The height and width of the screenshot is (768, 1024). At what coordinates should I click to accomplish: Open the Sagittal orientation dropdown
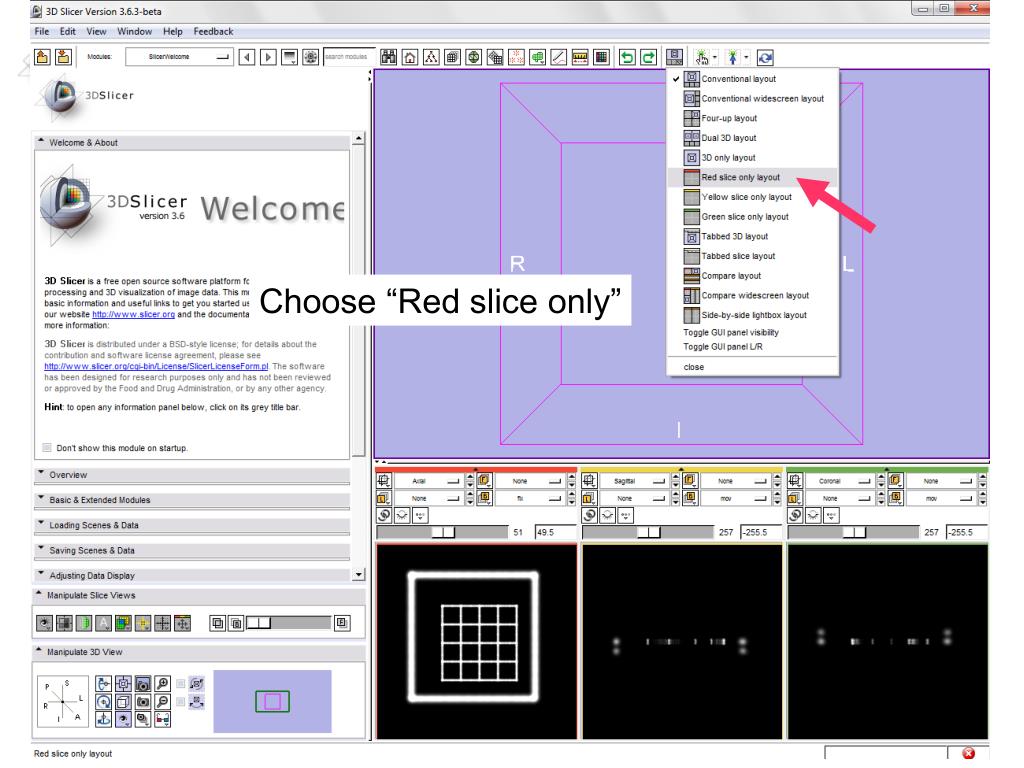point(633,481)
